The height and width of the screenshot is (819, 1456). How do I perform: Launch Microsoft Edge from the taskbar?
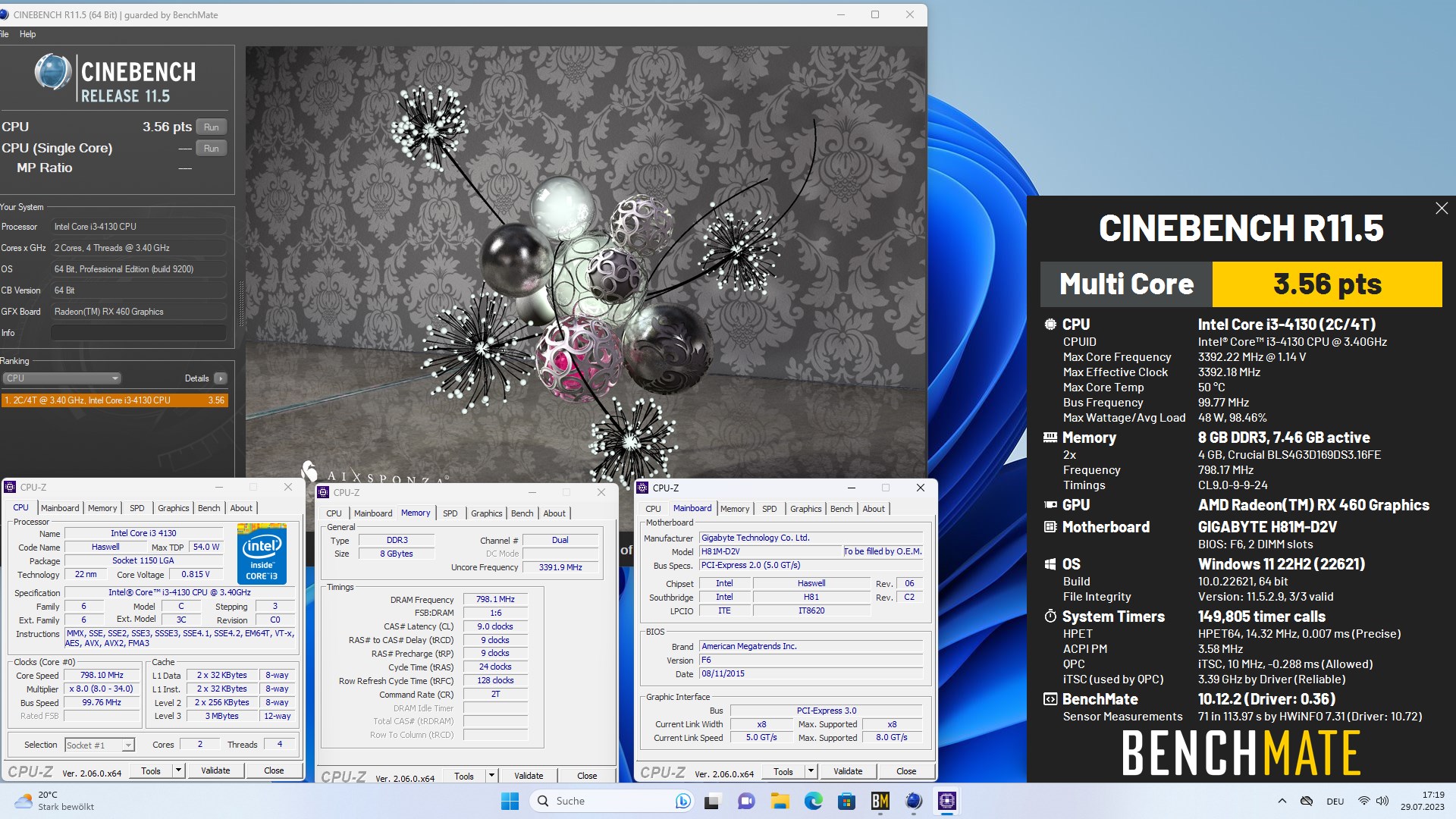[x=814, y=802]
